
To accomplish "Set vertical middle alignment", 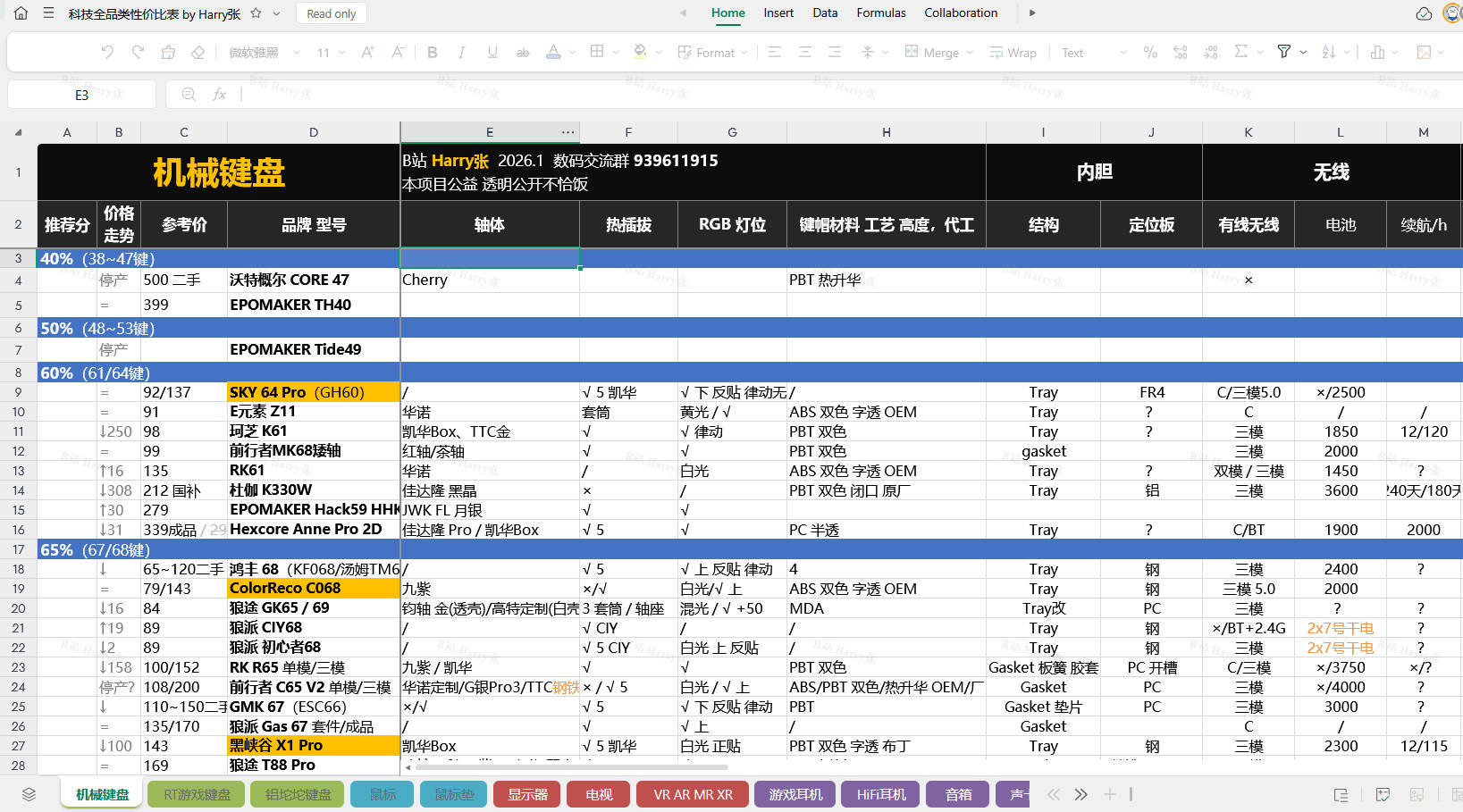I will (x=867, y=53).
